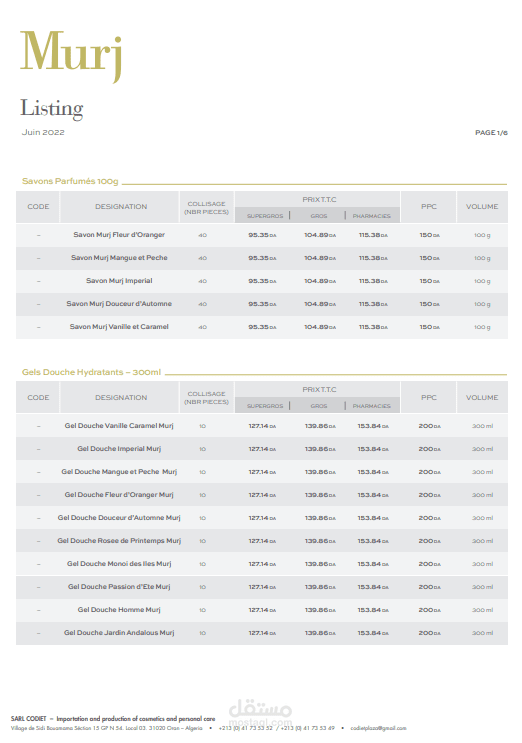Viewport: 522px width, 743px height.
Task: Select "Gel Douche Mangue et Peche Murj" row name
Action: tap(119, 471)
